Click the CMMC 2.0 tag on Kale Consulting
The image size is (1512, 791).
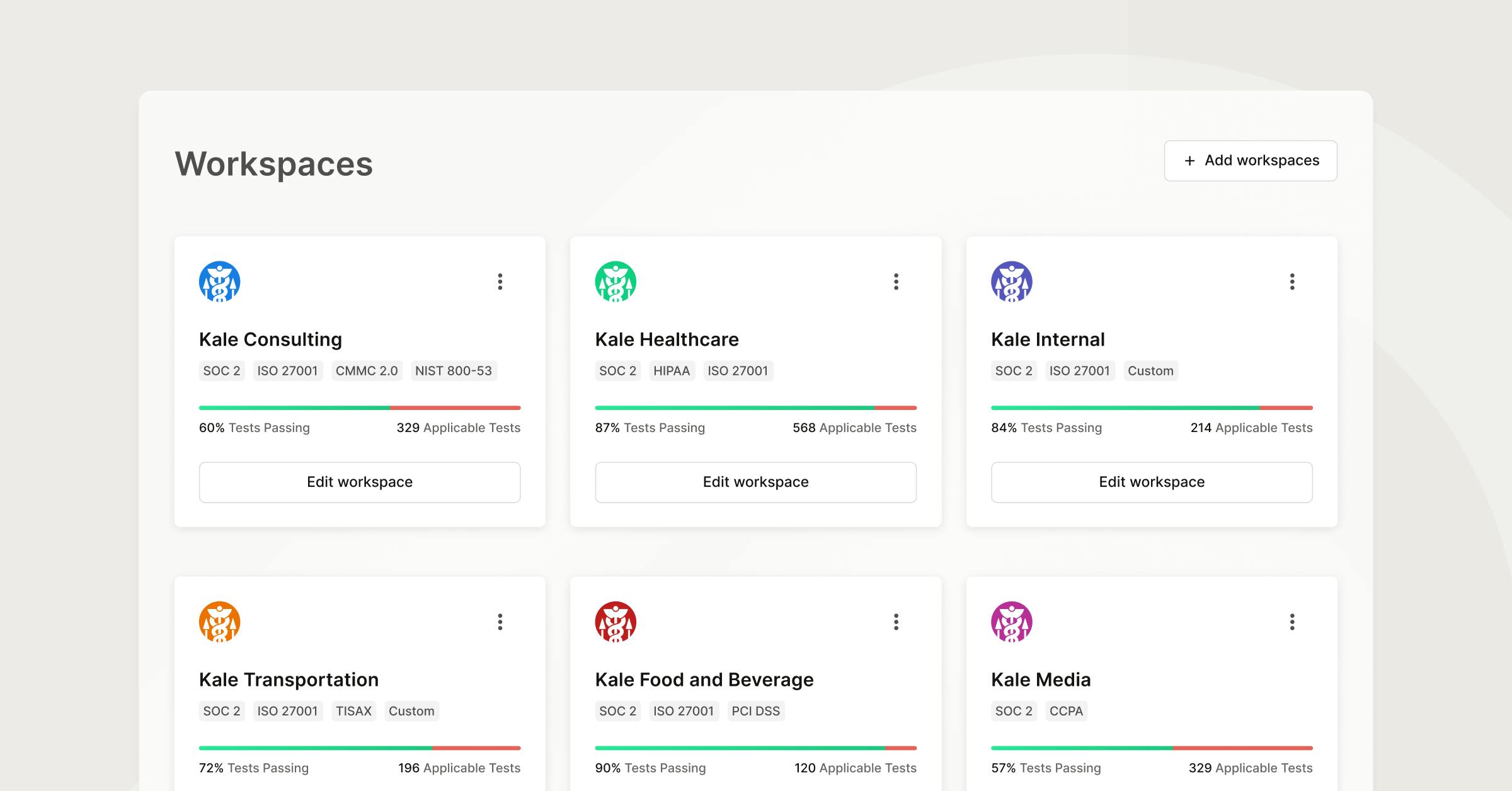(x=367, y=371)
